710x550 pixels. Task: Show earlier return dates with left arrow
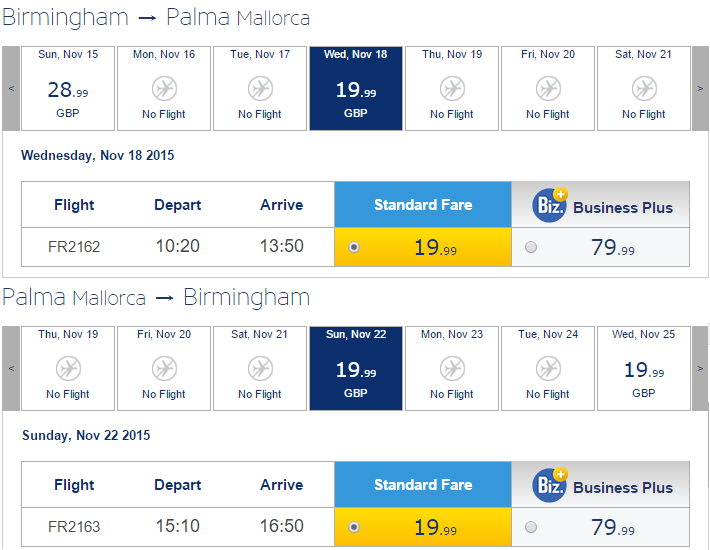coord(11,368)
